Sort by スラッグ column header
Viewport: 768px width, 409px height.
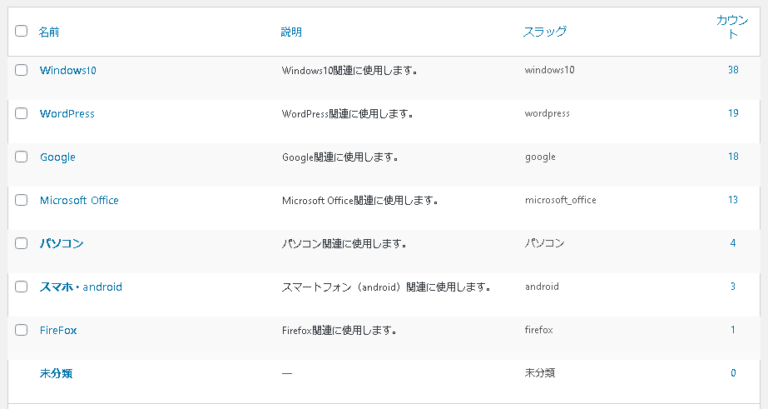click(545, 32)
